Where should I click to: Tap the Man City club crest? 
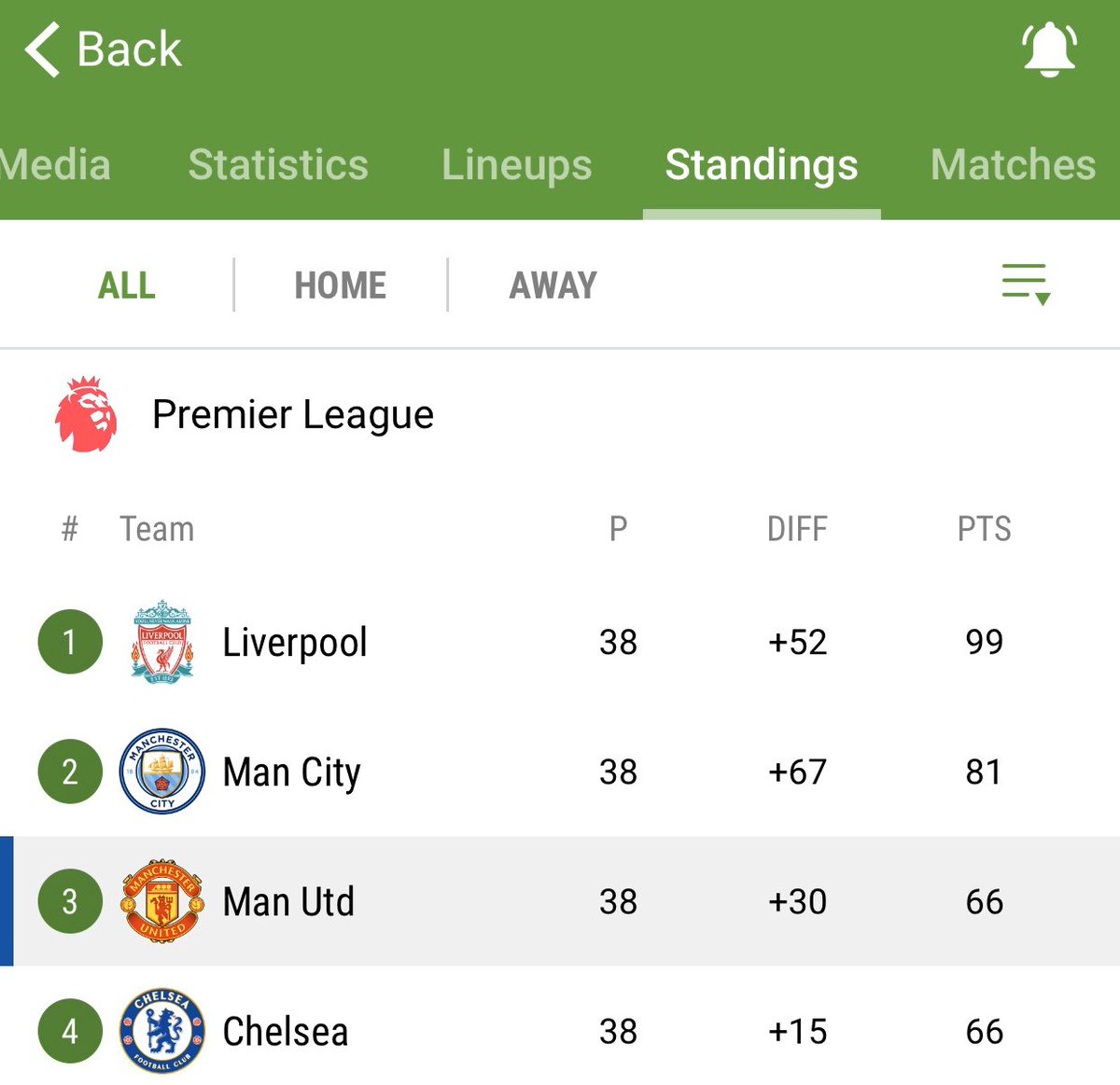162,772
